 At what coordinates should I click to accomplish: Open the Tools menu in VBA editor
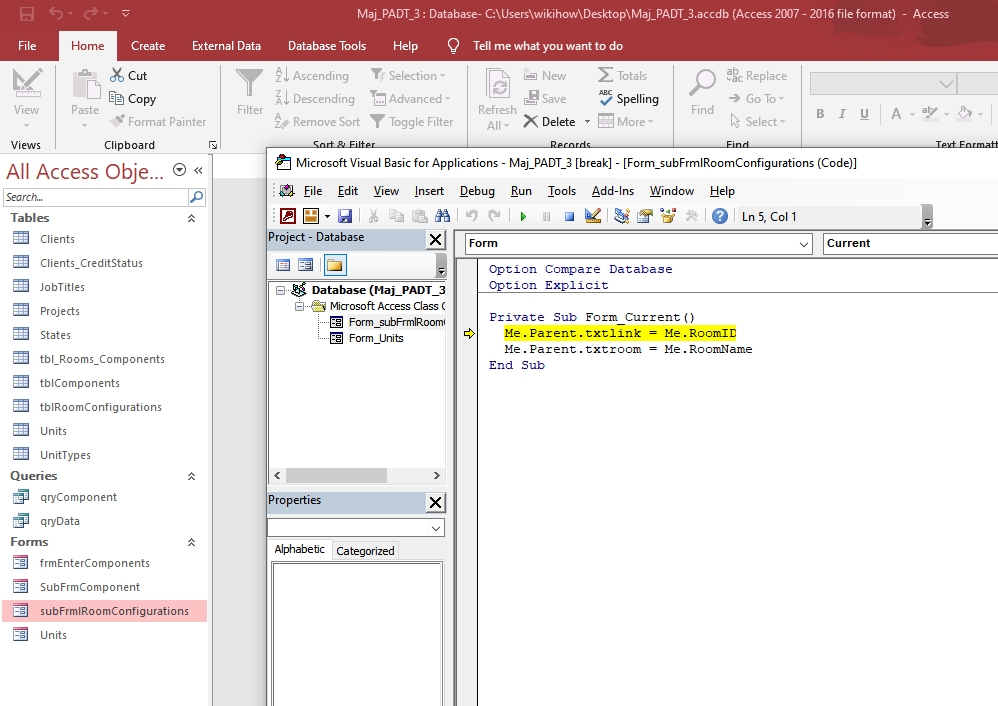pyautogui.click(x=562, y=191)
